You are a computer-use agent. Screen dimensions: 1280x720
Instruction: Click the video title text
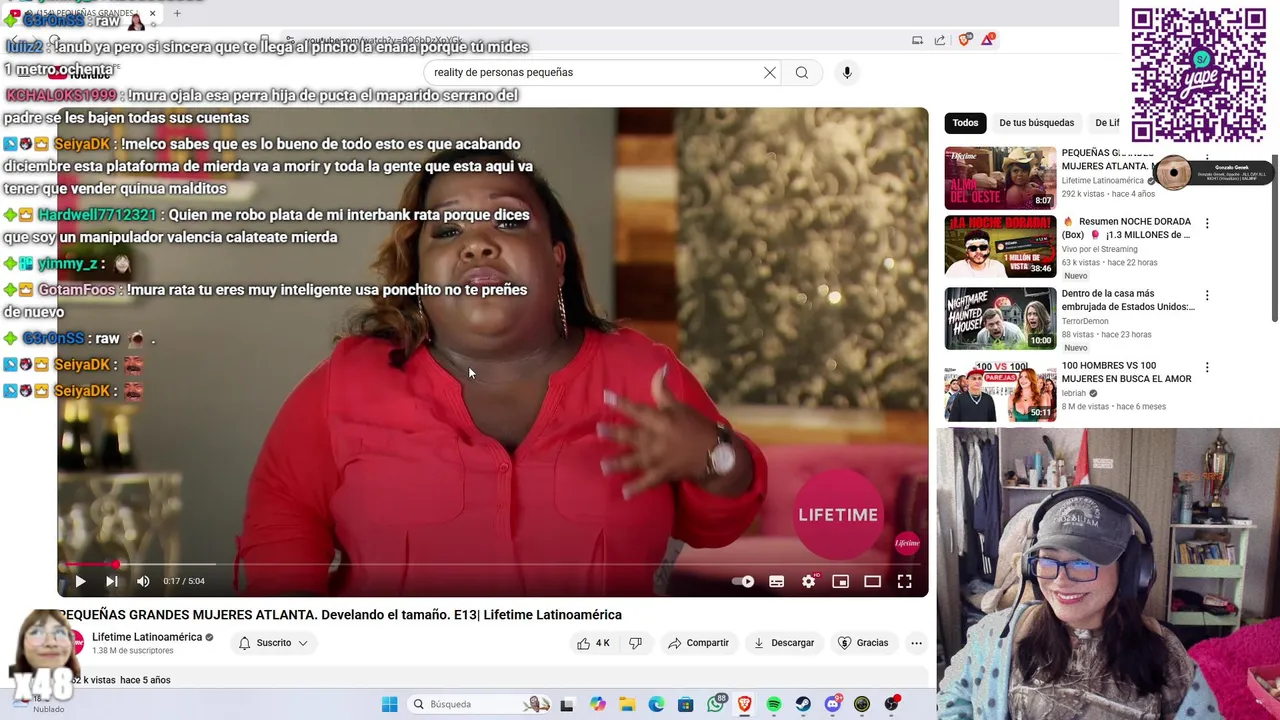[x=340, y=615]
